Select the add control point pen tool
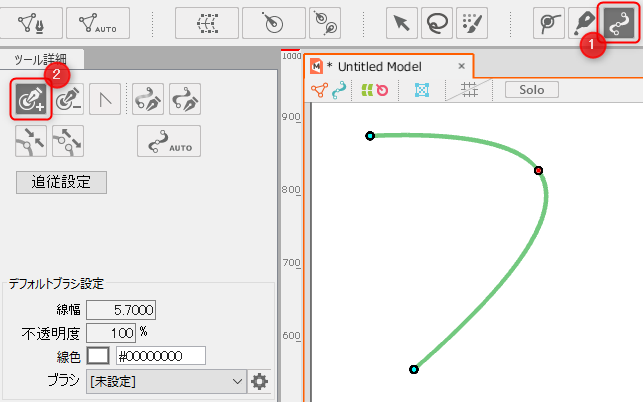The width and height of the screenshot is (643, 402). coord(31,98)
